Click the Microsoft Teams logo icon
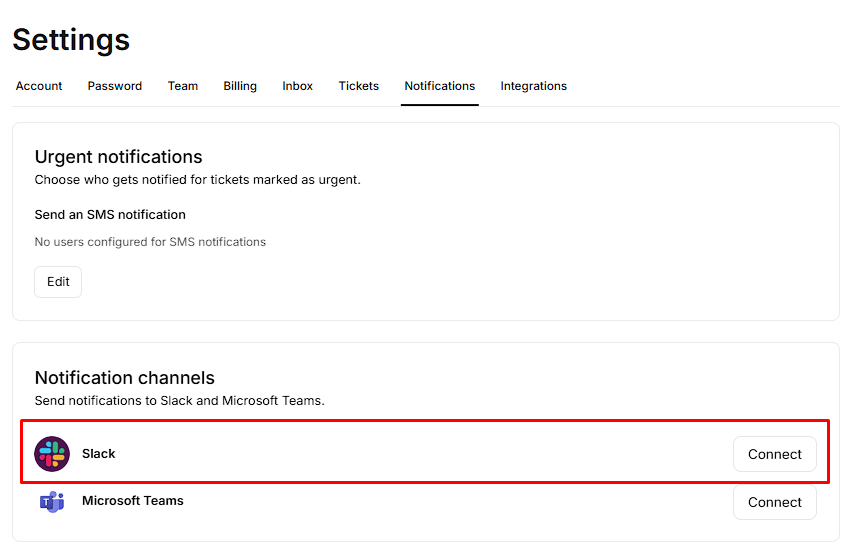Screen dimensions: 851x551 (52, 502)
